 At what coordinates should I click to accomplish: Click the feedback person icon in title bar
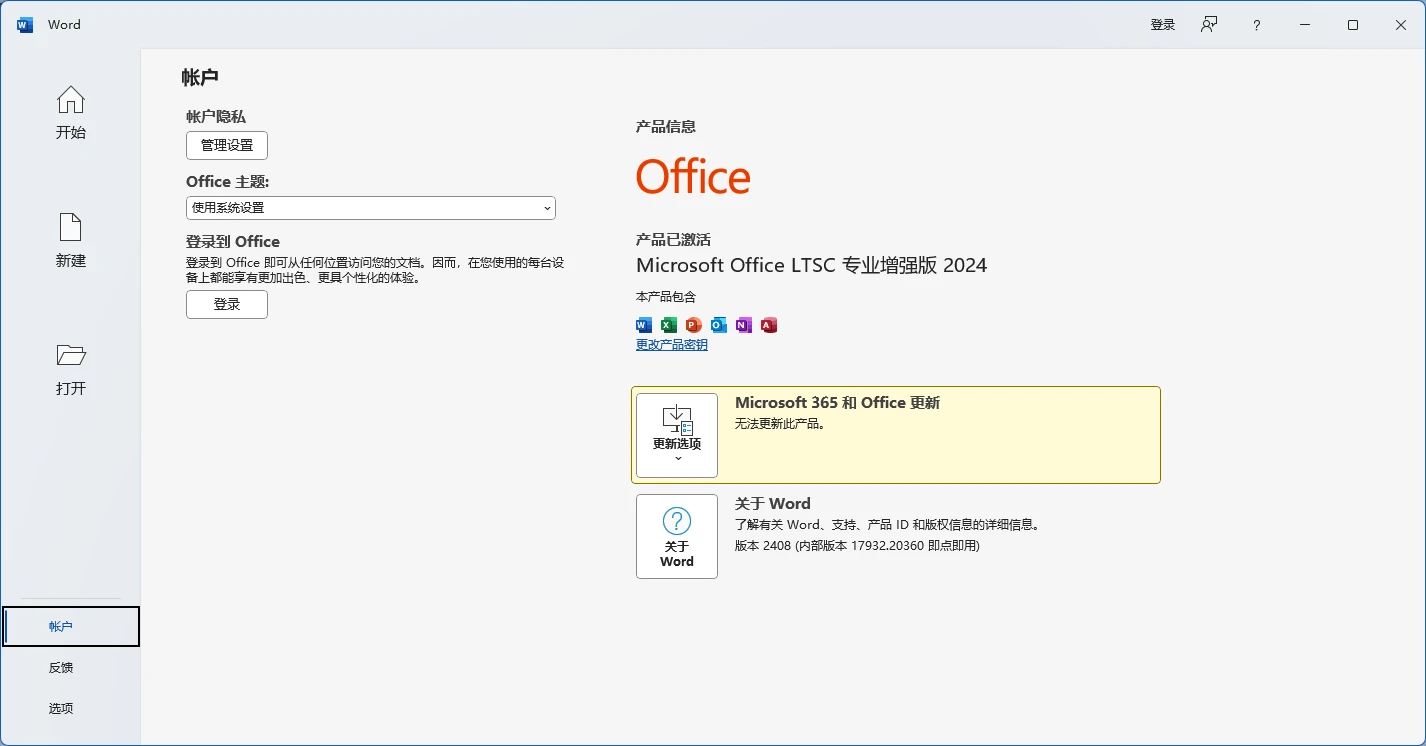(1210, 25)
